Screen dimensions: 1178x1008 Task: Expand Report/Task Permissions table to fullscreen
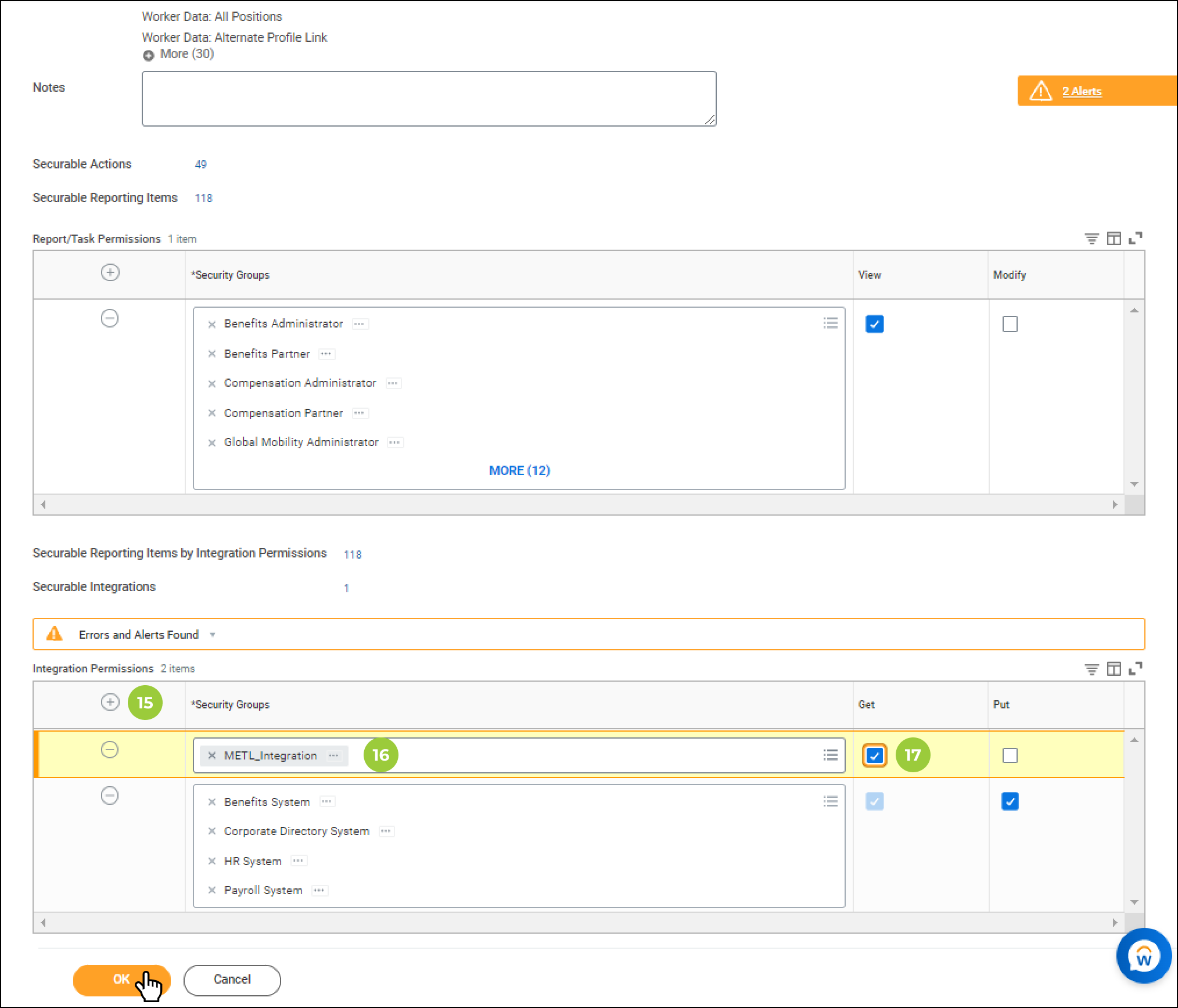pos(1135,238)
